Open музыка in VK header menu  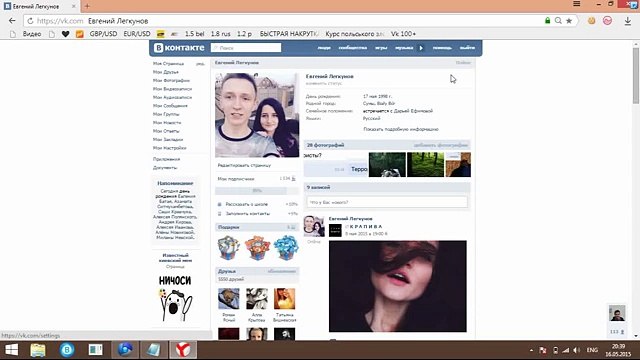404,48
